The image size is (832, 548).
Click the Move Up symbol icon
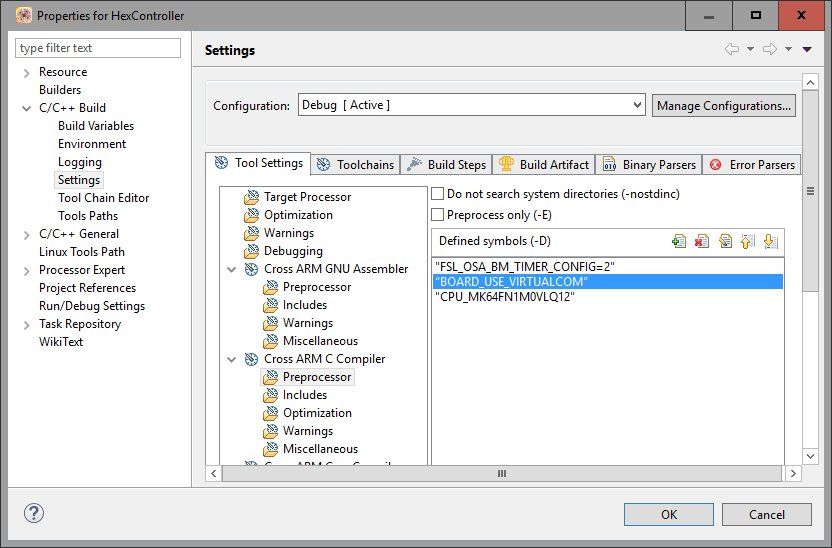748,241
